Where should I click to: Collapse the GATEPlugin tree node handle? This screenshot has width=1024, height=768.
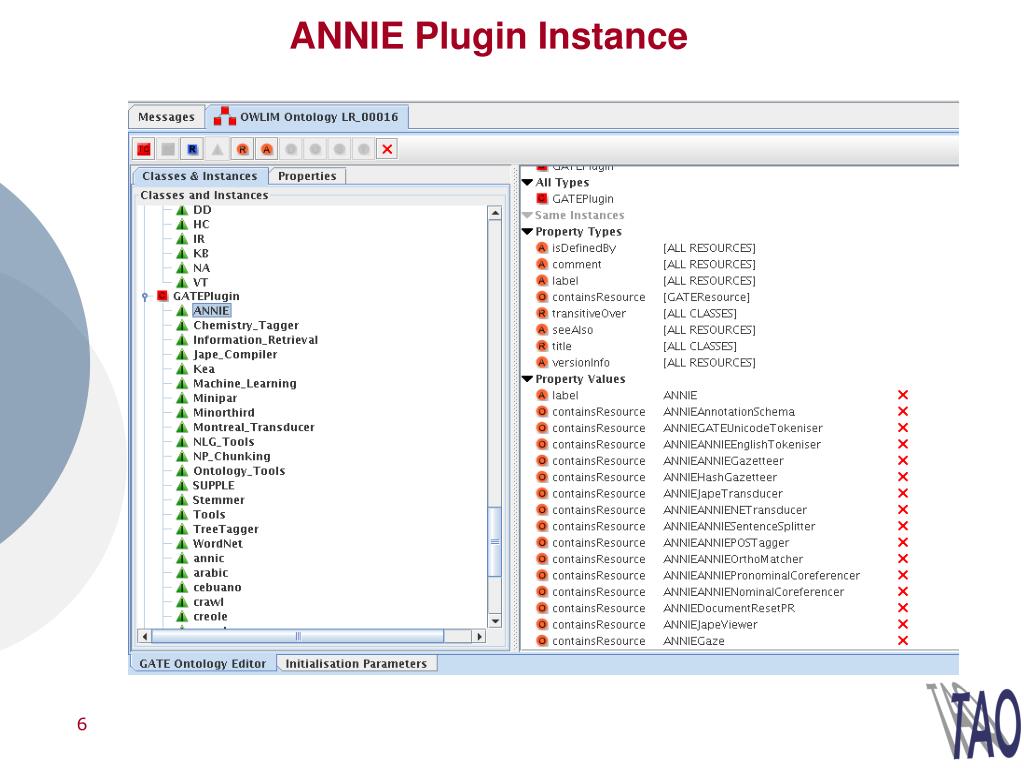coord(145,296)
